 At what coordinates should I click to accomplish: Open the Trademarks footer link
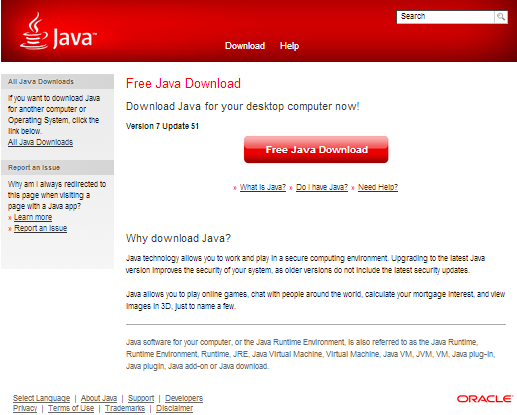click(125, 408)
